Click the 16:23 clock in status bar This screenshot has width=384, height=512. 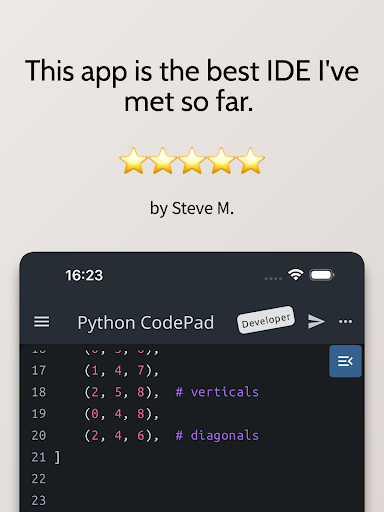[x=84, y=275]
